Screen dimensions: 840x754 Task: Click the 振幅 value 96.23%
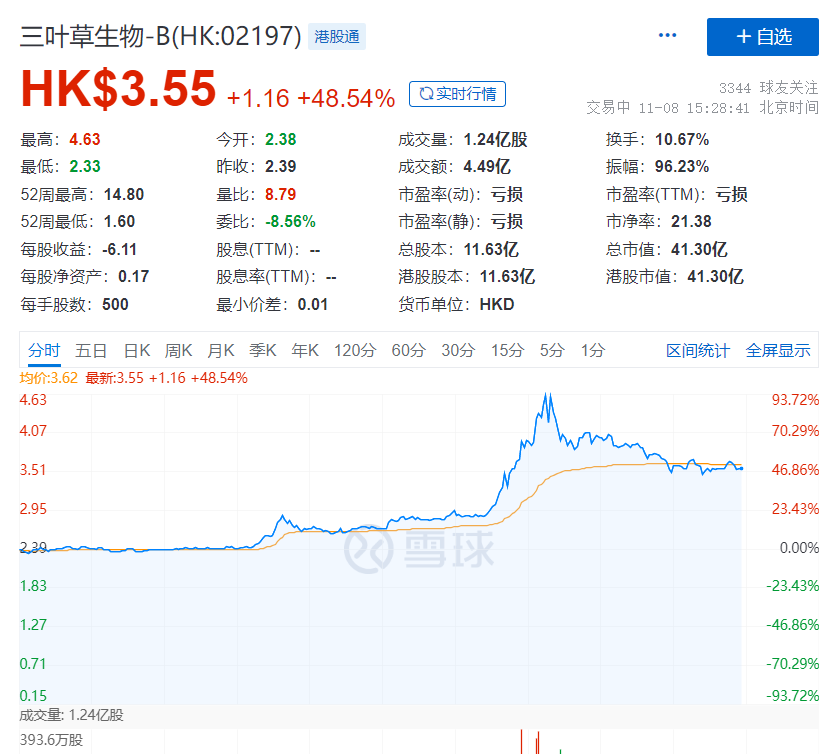682,167
